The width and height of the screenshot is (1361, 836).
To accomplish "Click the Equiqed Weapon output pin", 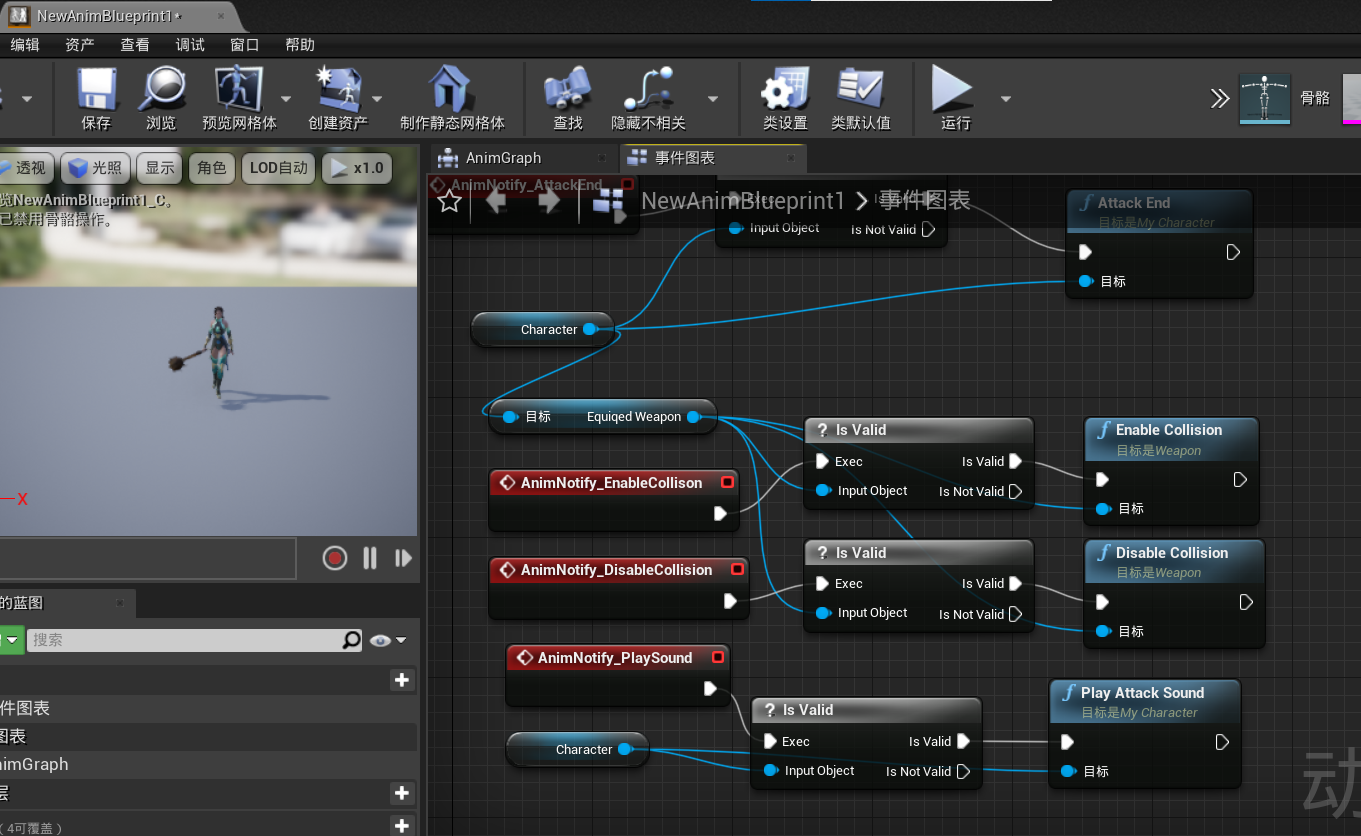I will click(x=695, y=417).
